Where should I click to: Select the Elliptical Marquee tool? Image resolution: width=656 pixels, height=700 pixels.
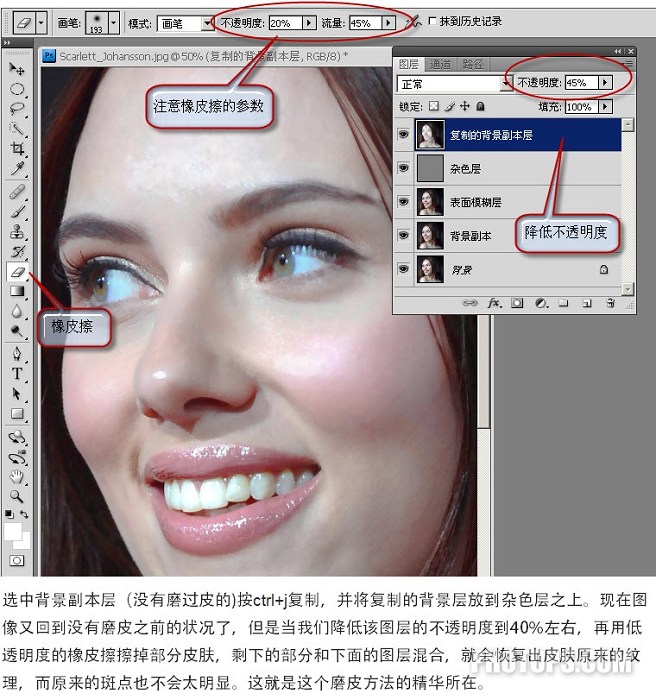click(x=17, y=89)
